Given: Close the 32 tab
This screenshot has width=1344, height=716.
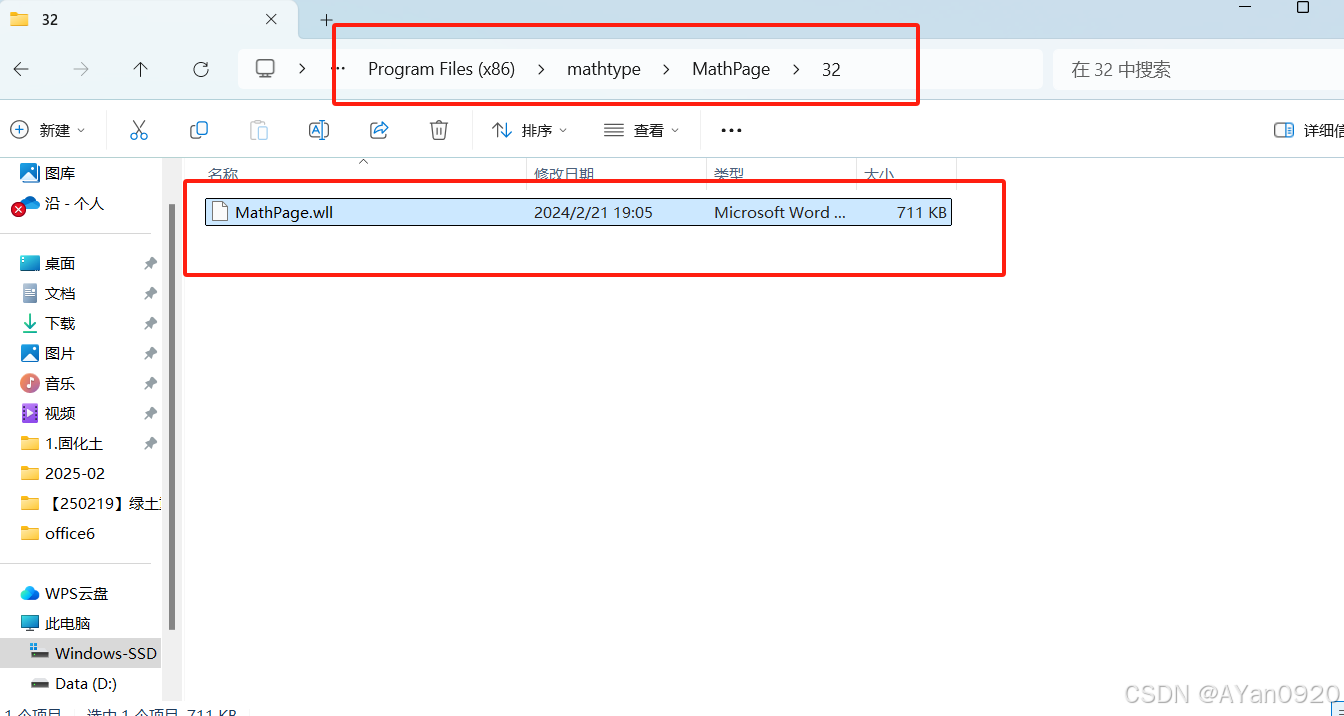Looking at the screenshot, I should 271,19.
